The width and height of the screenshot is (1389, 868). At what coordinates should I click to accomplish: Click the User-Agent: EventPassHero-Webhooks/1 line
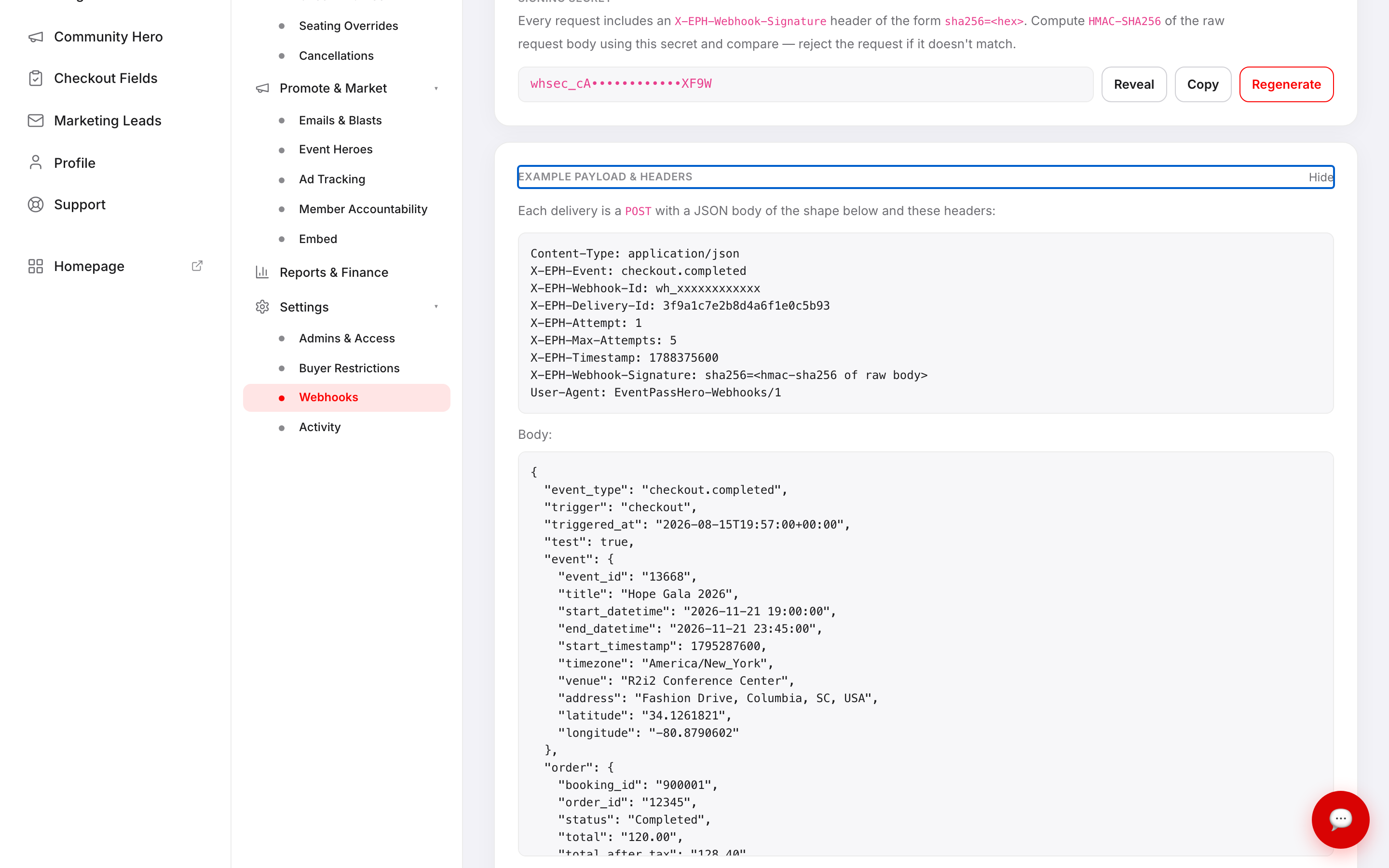pos(655,392)
